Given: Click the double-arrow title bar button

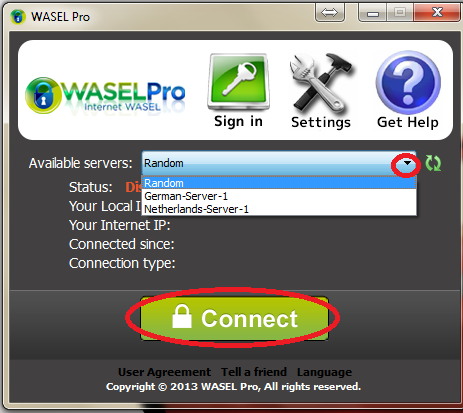Looking at the screenshot, I should (329, 13).
